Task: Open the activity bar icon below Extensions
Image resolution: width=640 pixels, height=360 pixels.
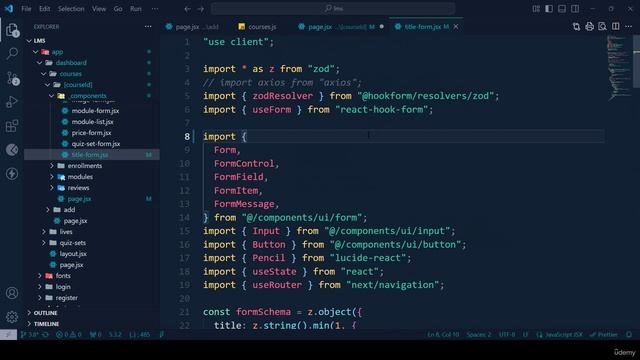Action: [x=12, y=150]
